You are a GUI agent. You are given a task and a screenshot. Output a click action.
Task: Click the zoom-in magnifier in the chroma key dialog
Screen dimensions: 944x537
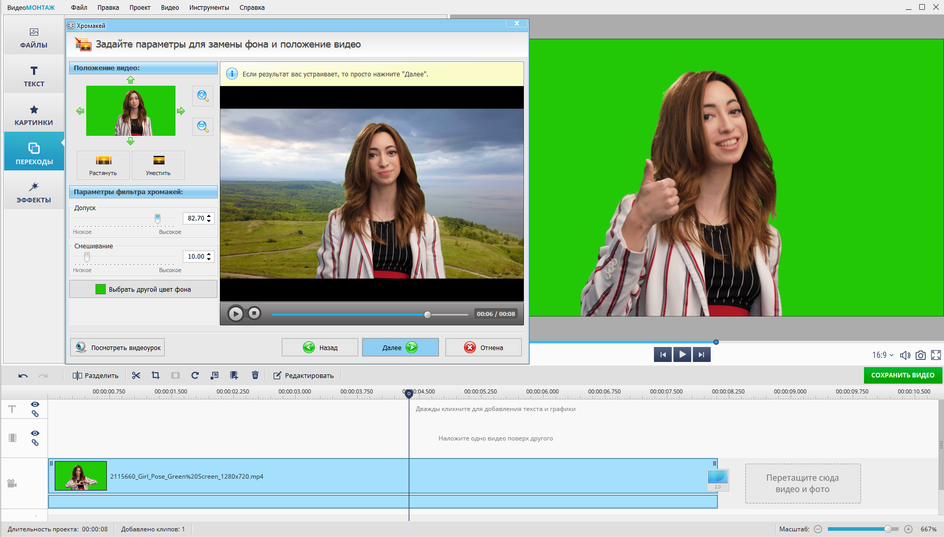(x=203, y=96)
